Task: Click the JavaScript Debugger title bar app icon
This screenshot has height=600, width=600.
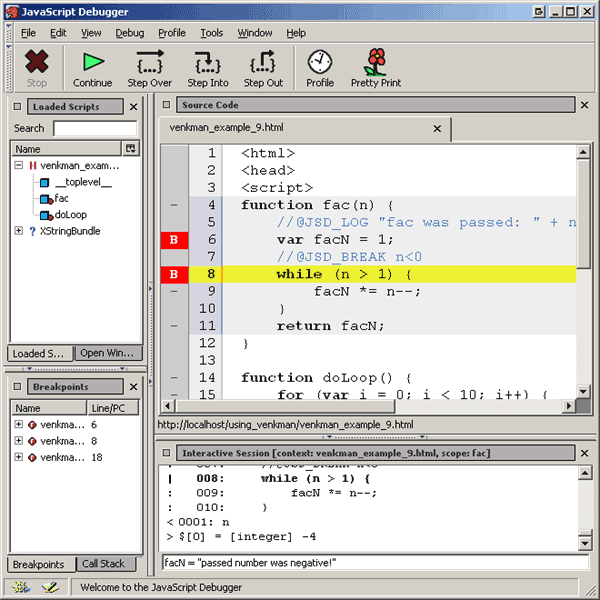Action: pyautogui.click(x=11, y=12)
